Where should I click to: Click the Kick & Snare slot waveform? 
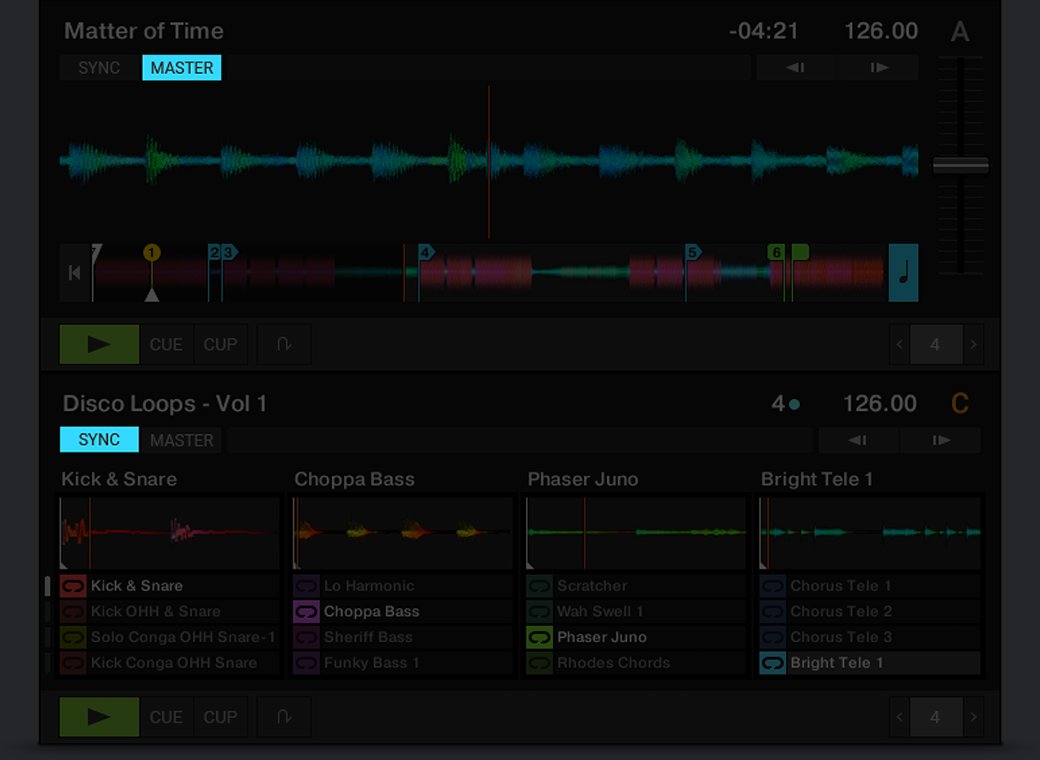click(169, 533)
